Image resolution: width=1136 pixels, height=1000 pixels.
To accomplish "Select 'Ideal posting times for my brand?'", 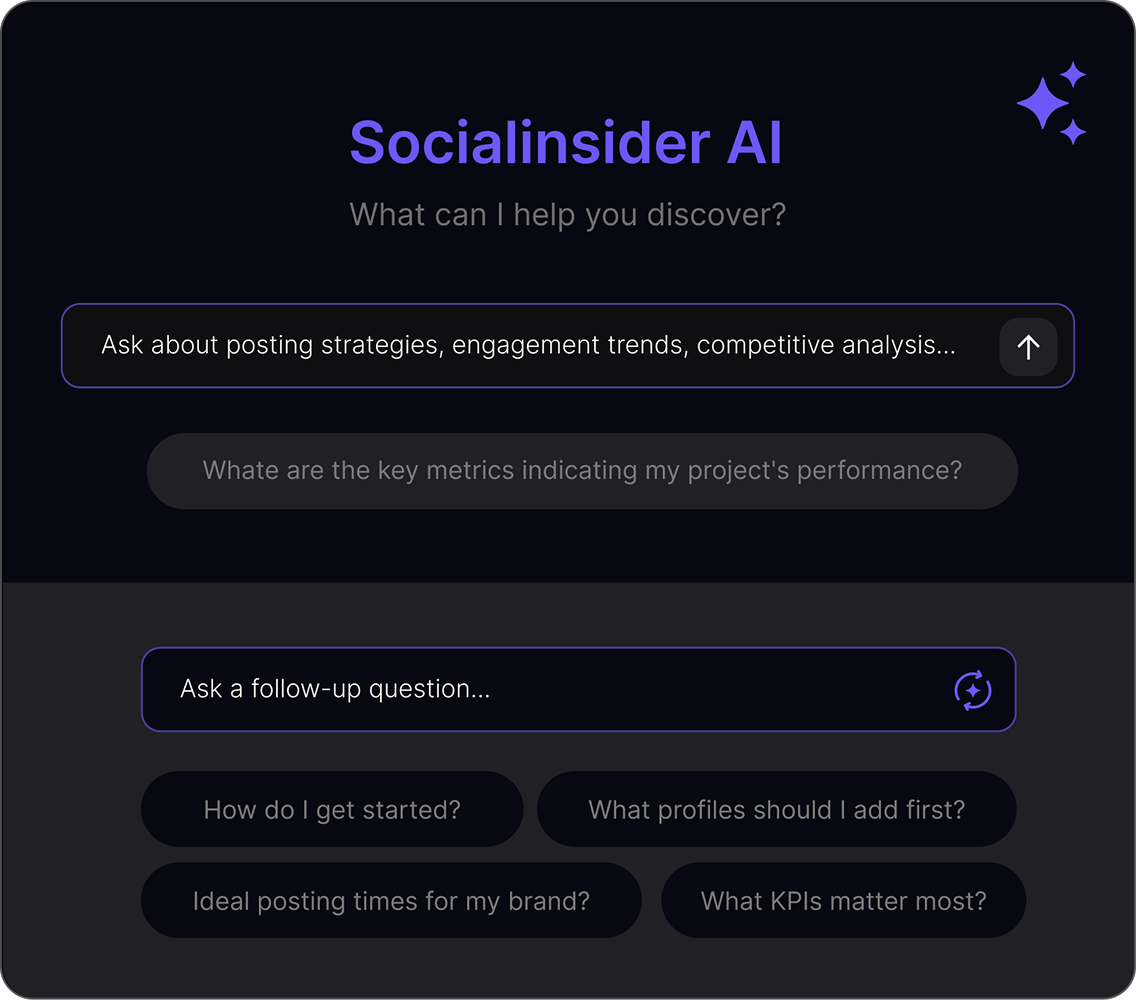I will pyautogui.click(x=391, y=900).
